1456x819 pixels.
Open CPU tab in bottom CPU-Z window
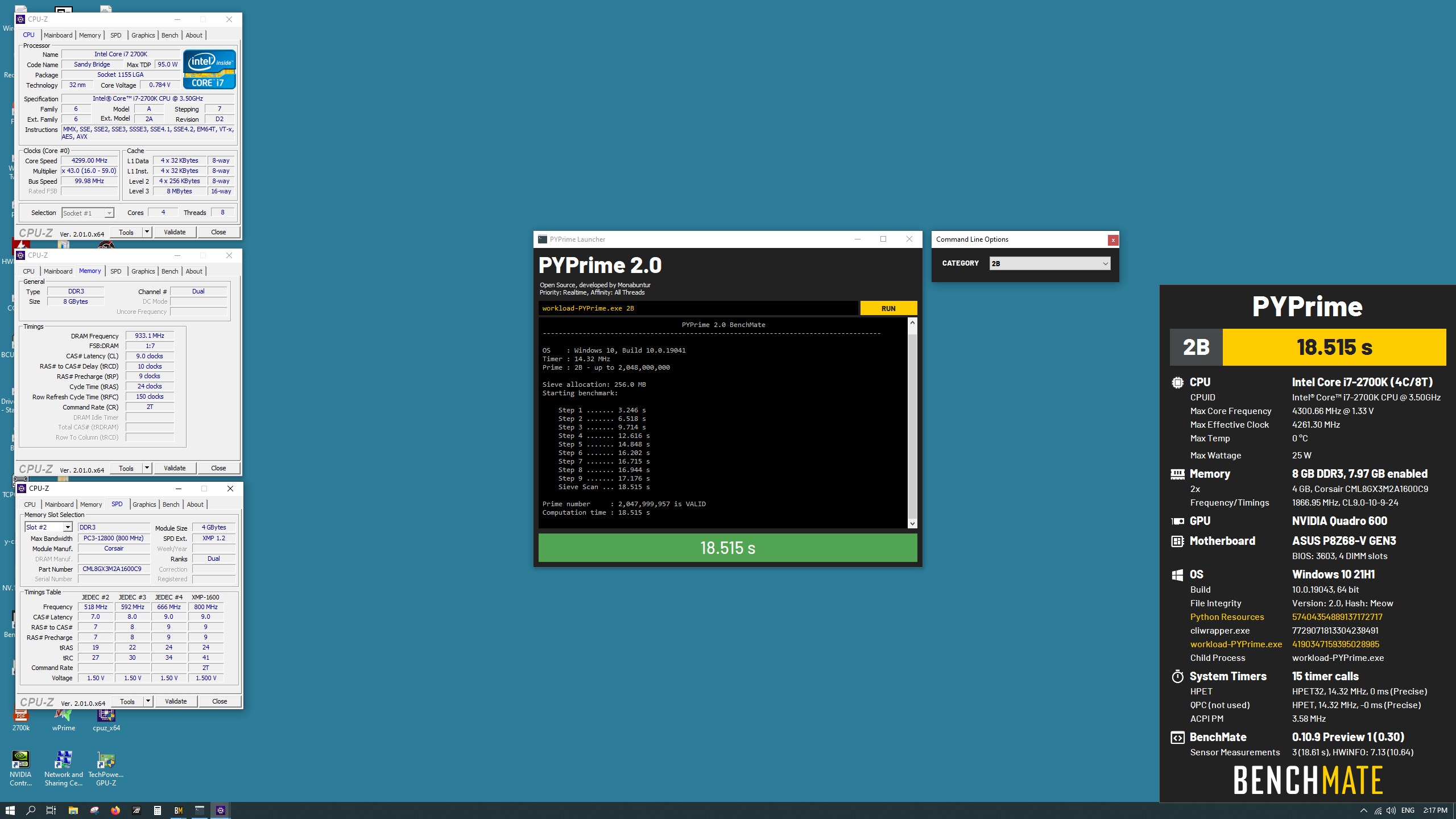[30, 504]
